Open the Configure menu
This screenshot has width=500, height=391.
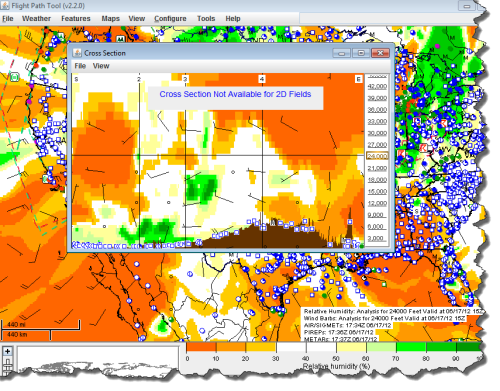(170, 19)
